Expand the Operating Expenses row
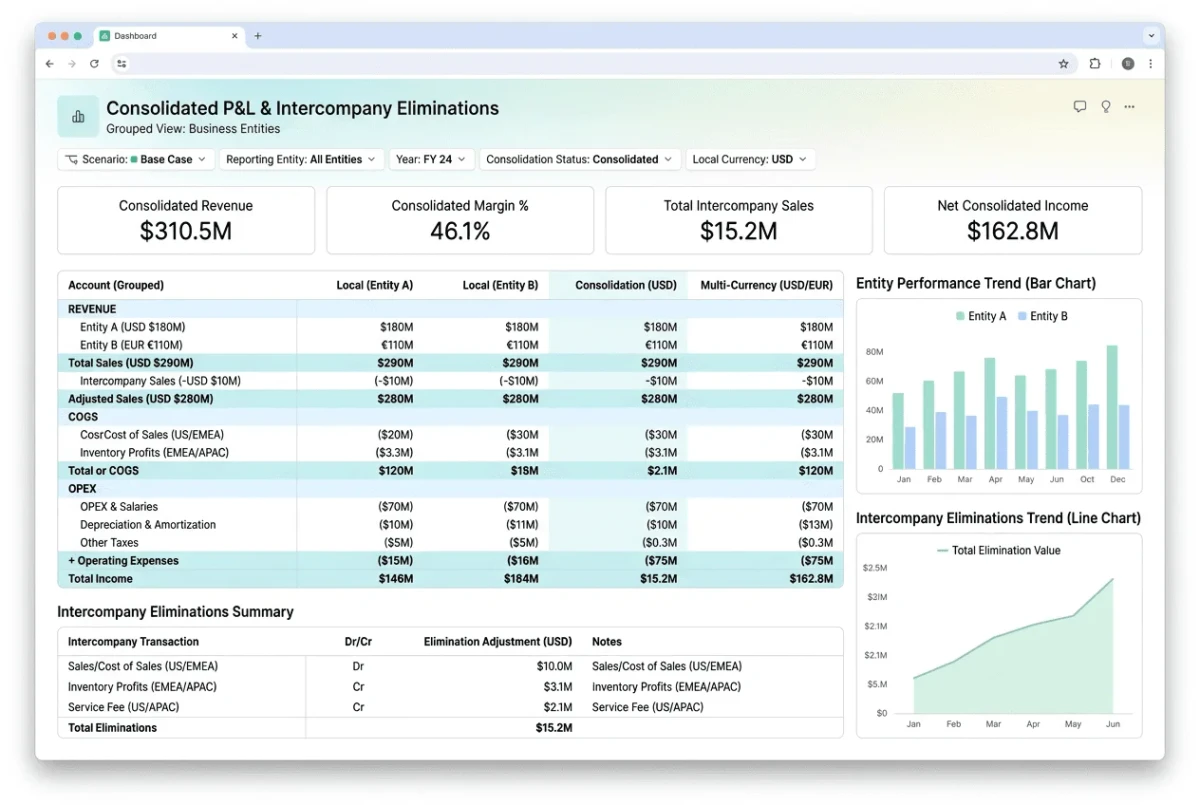The height and width of the screenshot is (805, 1200). (123, 561)
